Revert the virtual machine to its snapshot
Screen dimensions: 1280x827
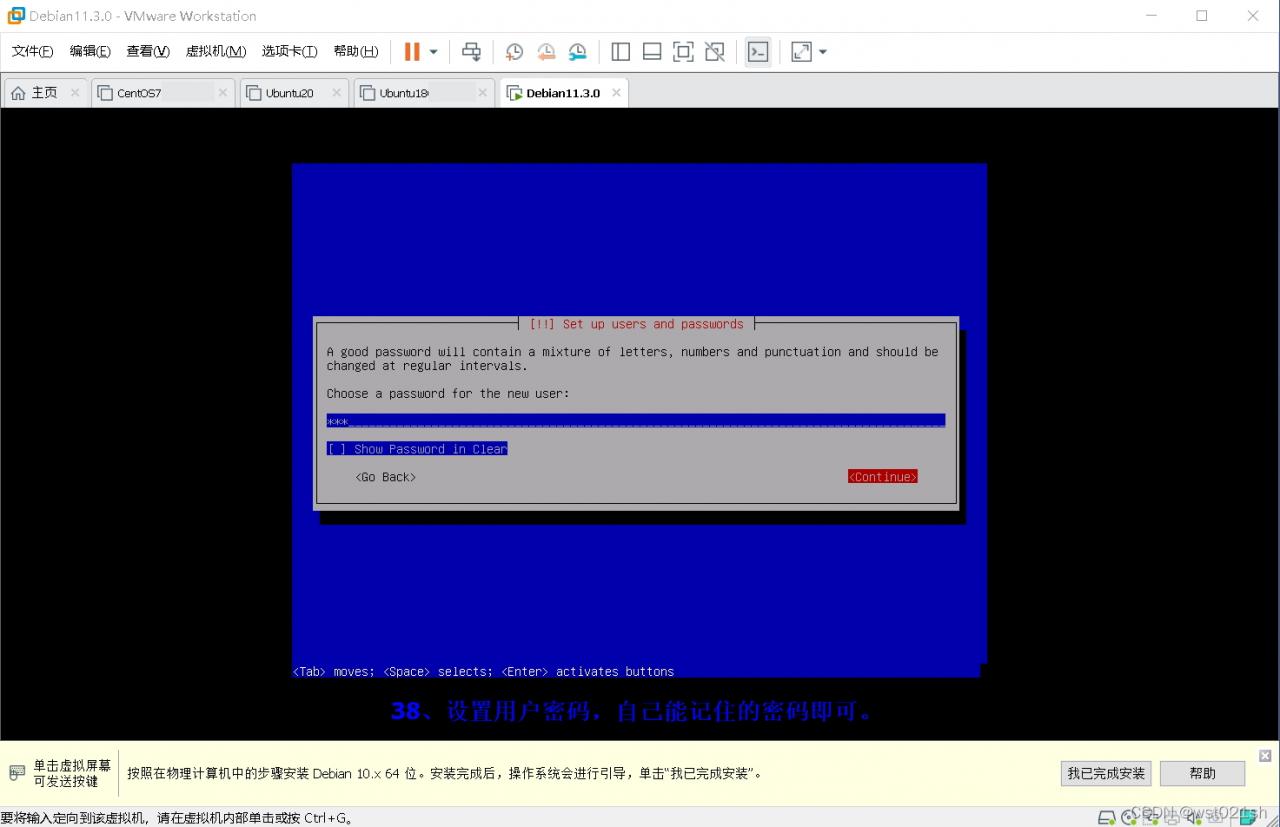click(x=546, y=52)
